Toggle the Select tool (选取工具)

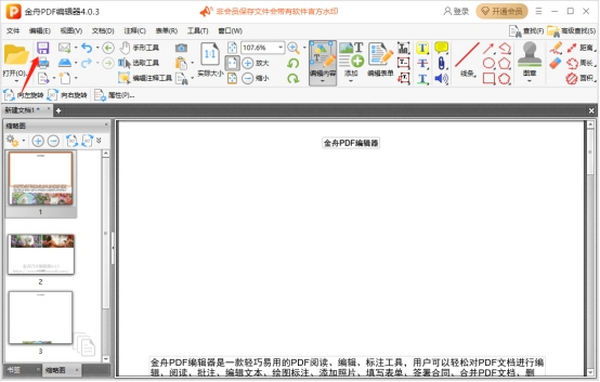[x=139, y=63]
